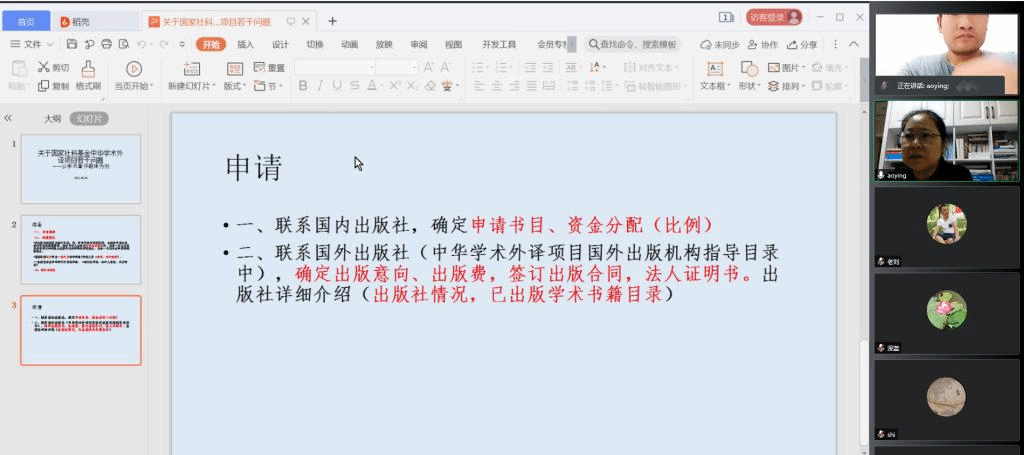Viewport: 1024px width, 455px height.
Task: Switch to the Insert (插入) ribbon tab
Action: (x=245, y=44)
